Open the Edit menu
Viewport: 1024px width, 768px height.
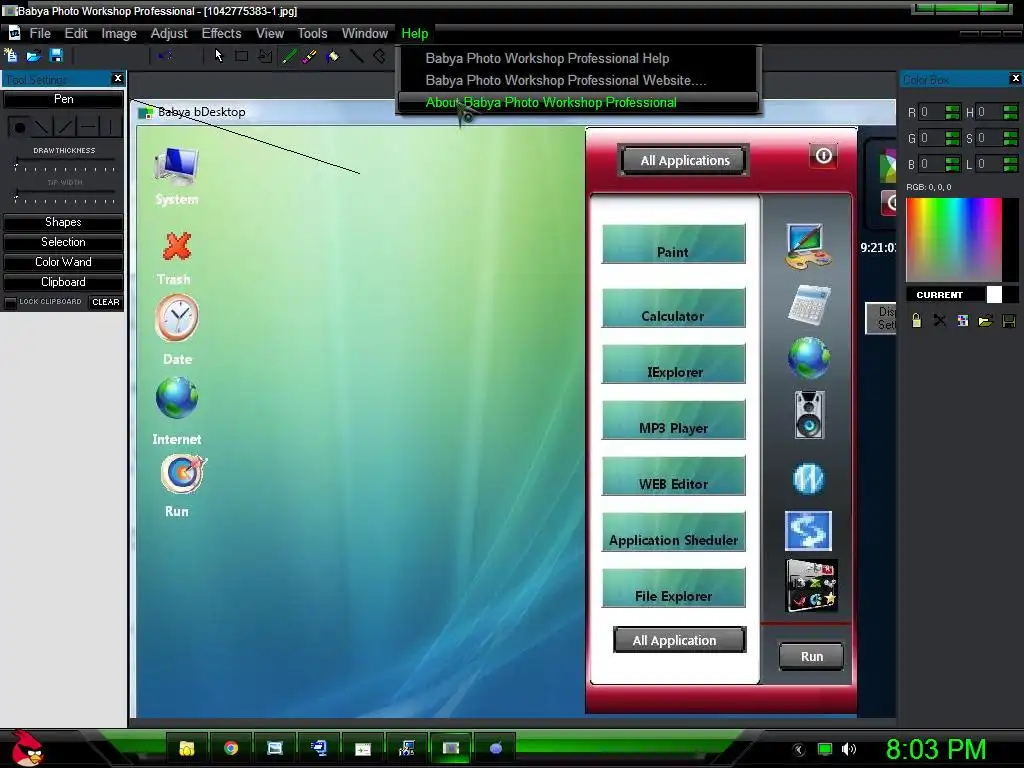(x=76, y=33)
